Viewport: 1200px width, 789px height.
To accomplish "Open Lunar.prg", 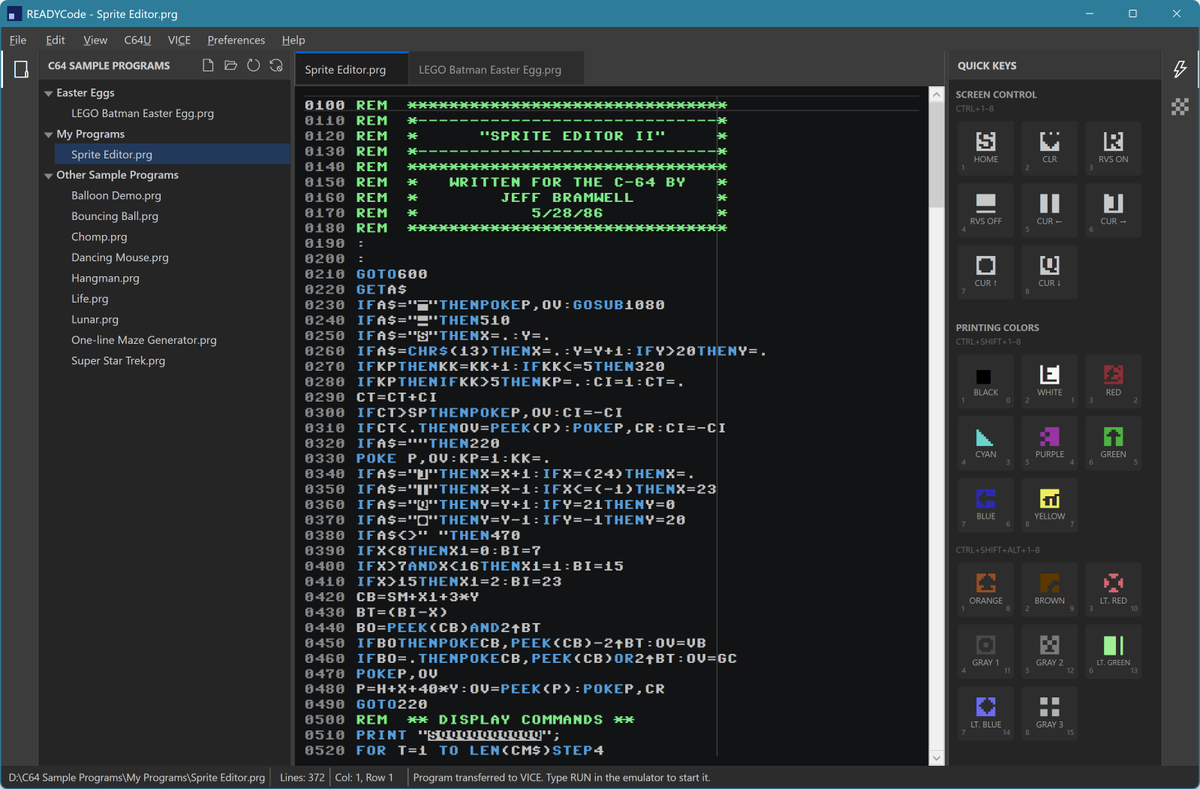I will pos(95,320).
